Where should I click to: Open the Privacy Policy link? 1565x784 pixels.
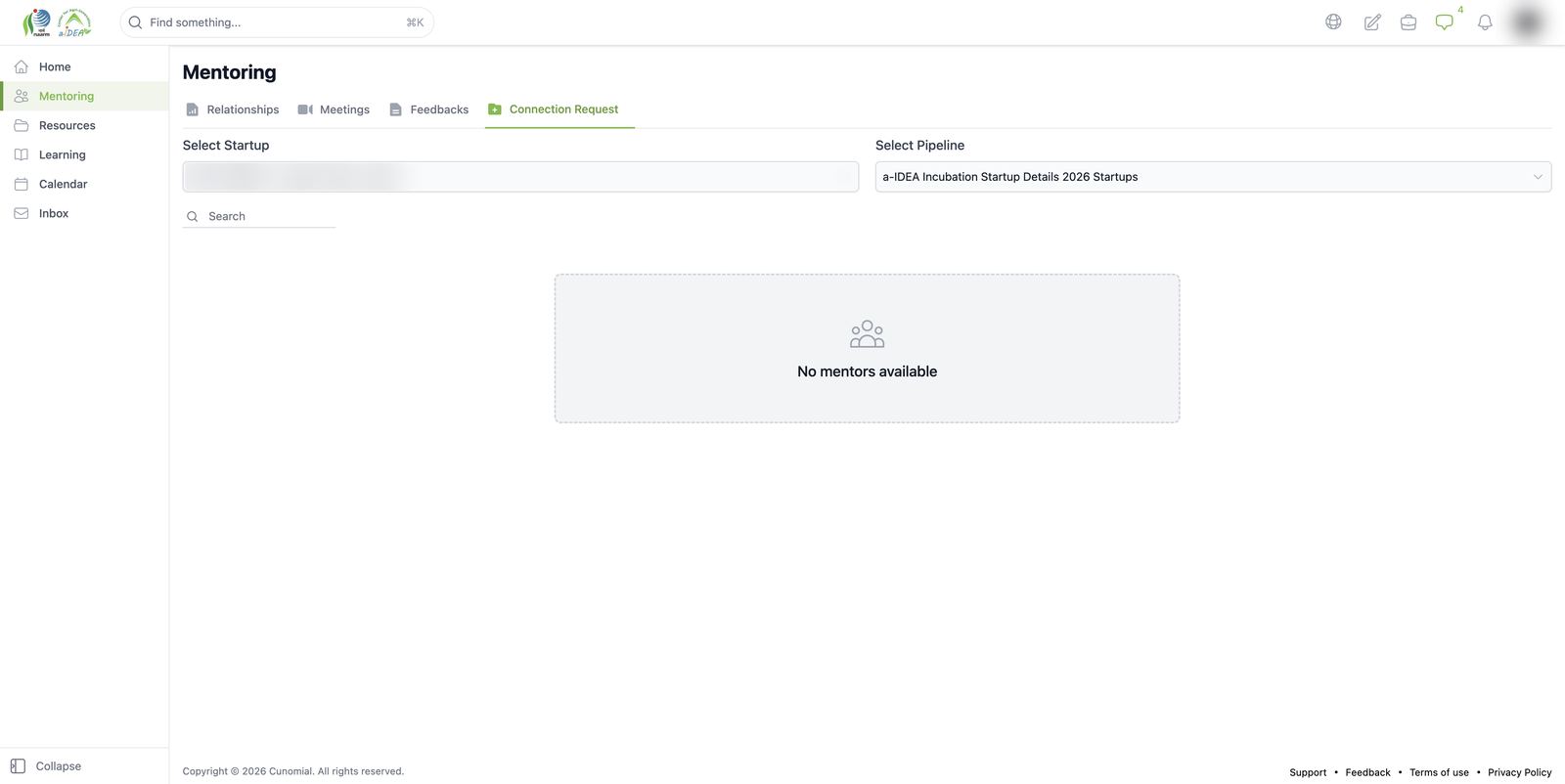[1519, 772]
